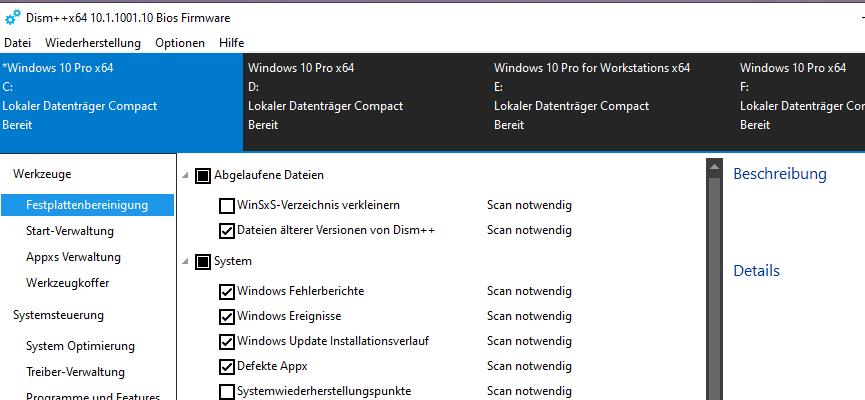This screenshot has height=400, width=865.
Task: Click the Werkzeuge section heading
Action: [x=42, y=174]
